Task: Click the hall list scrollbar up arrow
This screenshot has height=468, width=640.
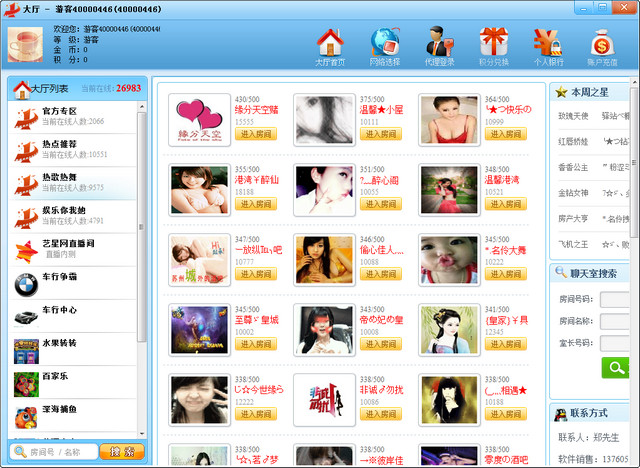Action: [x=142, y=107]
